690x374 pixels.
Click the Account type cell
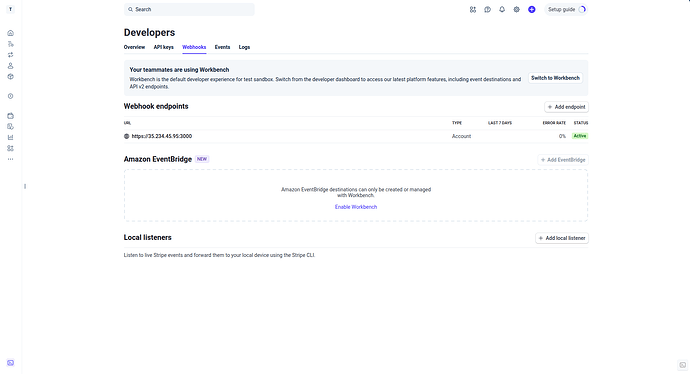tap(461, 136)
